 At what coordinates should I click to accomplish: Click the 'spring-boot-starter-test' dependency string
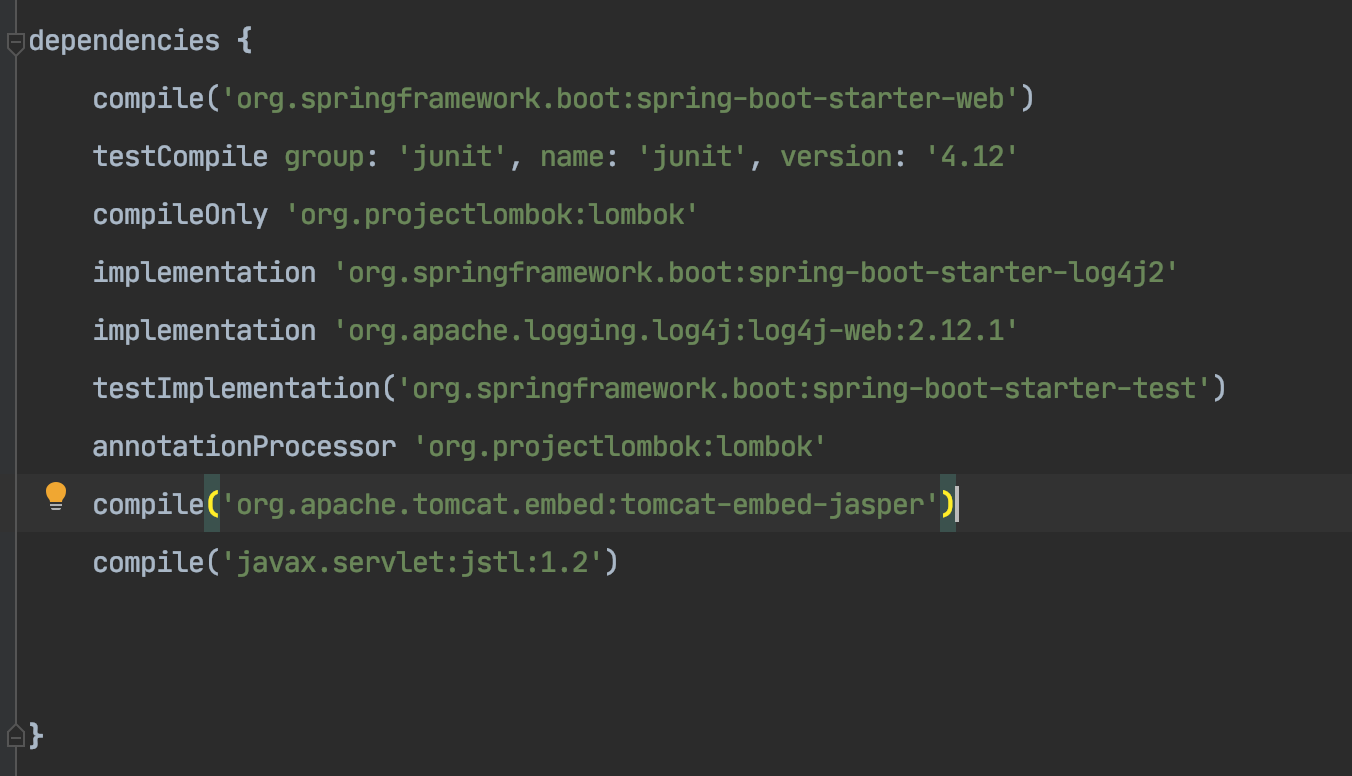click(x=803, y=388)
